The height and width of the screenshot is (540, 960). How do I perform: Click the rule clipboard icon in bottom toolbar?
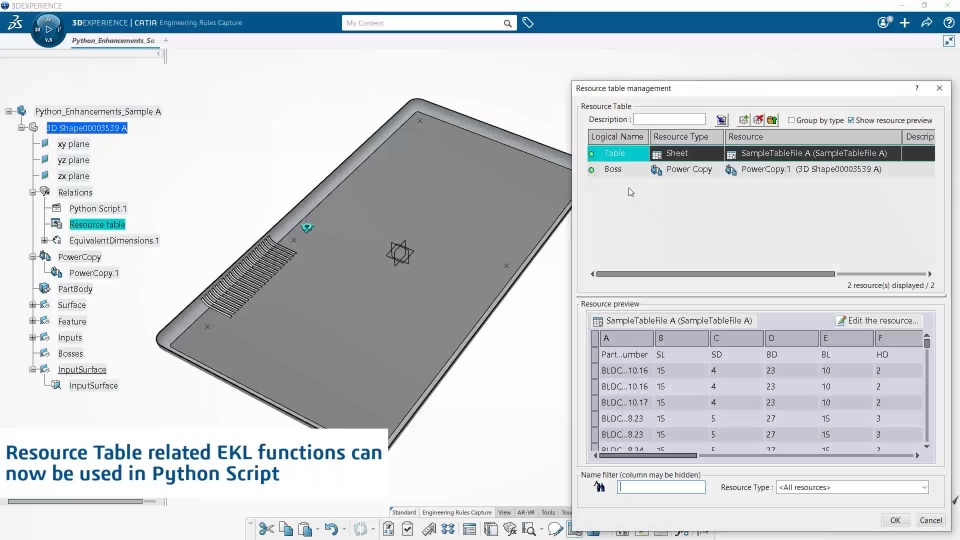point(388,529)
